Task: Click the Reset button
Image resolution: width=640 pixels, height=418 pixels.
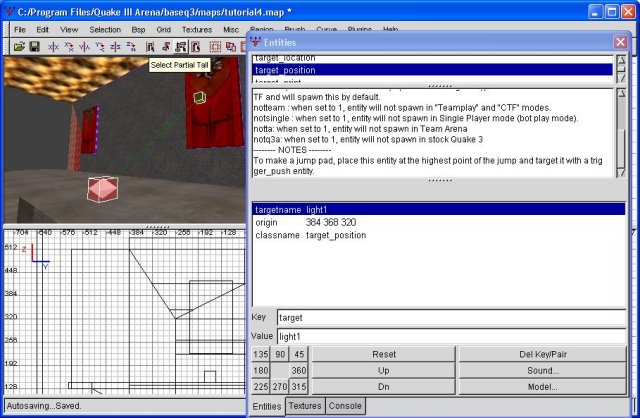Action: (384, 354)
